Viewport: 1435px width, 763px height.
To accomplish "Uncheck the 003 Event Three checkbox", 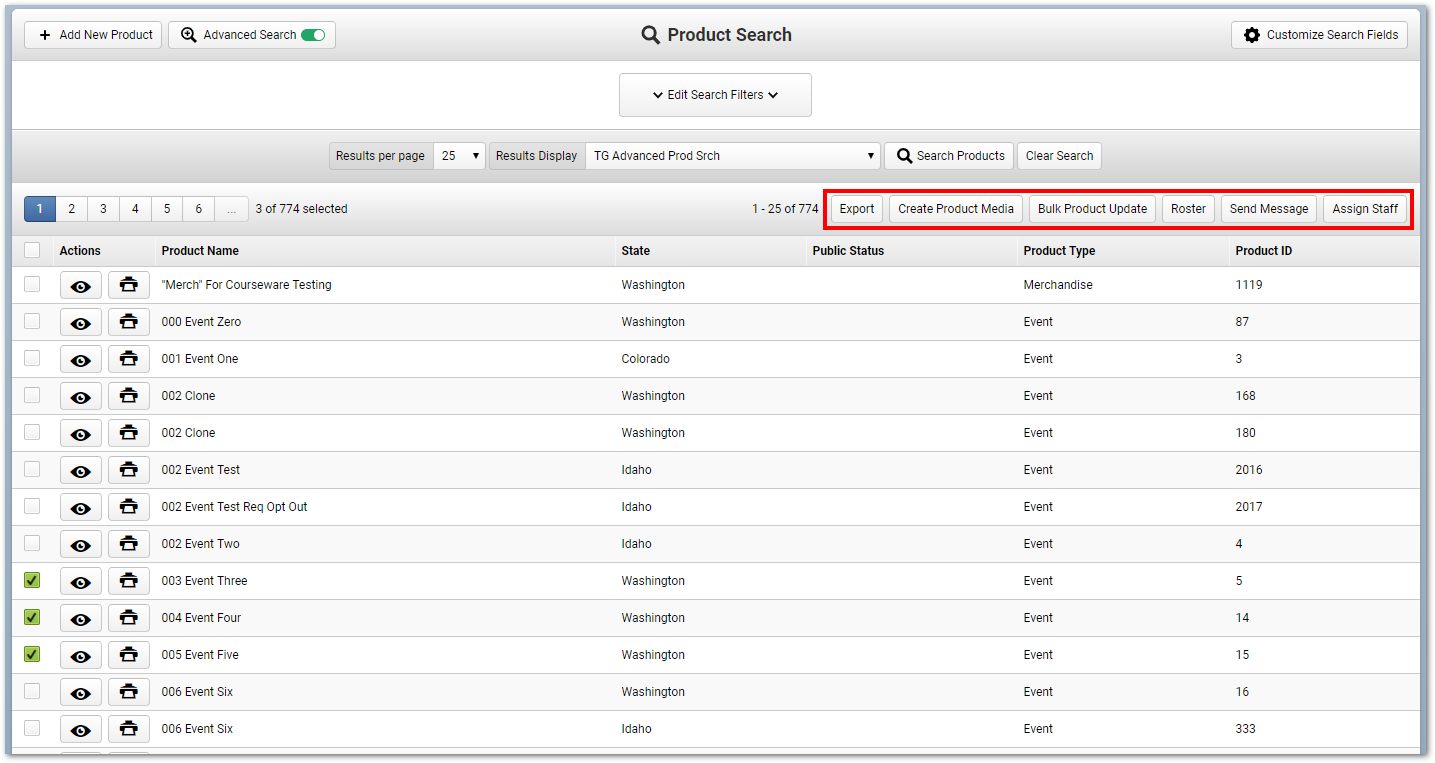I will click(x=32, y=580).
